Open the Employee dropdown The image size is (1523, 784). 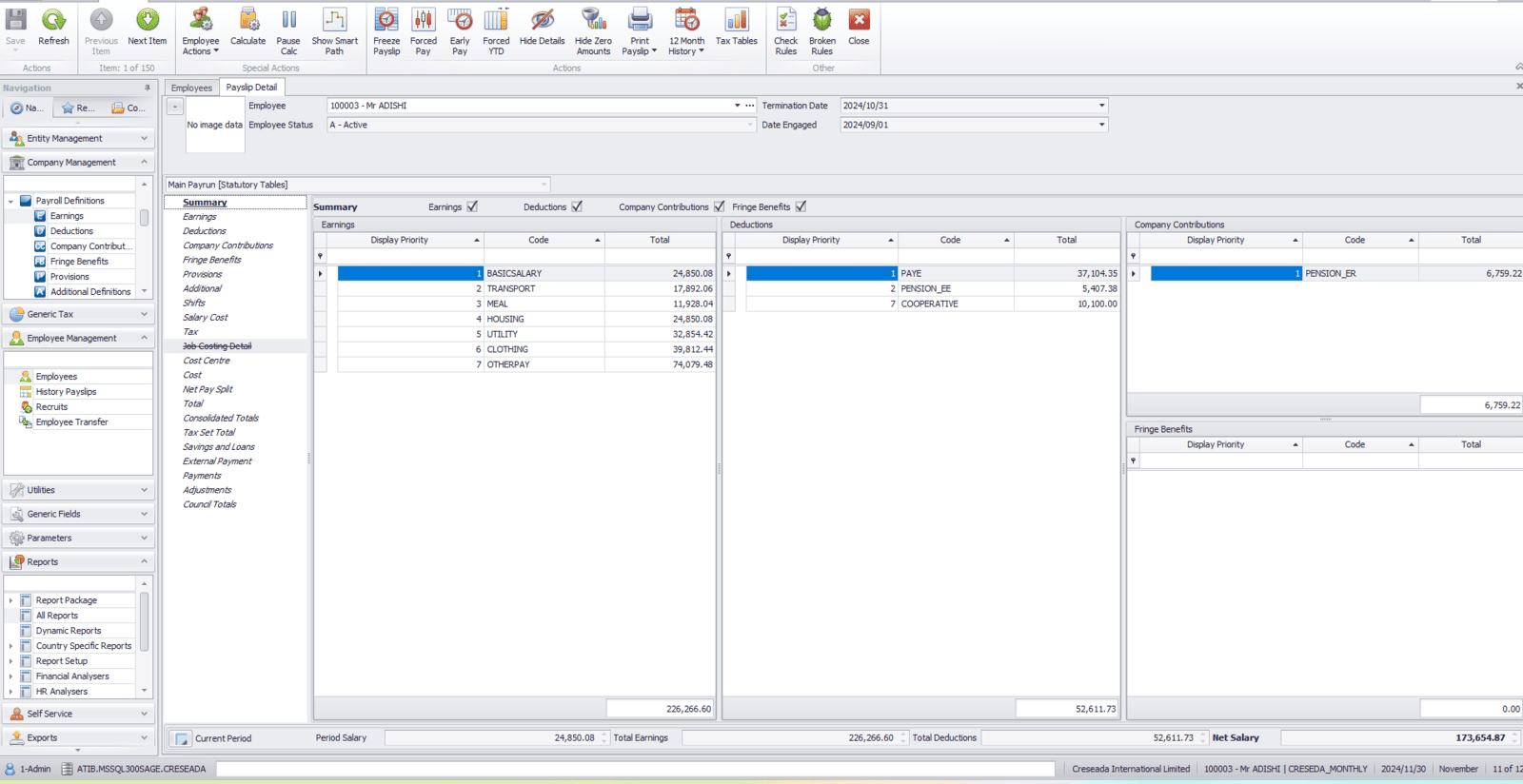737,106
